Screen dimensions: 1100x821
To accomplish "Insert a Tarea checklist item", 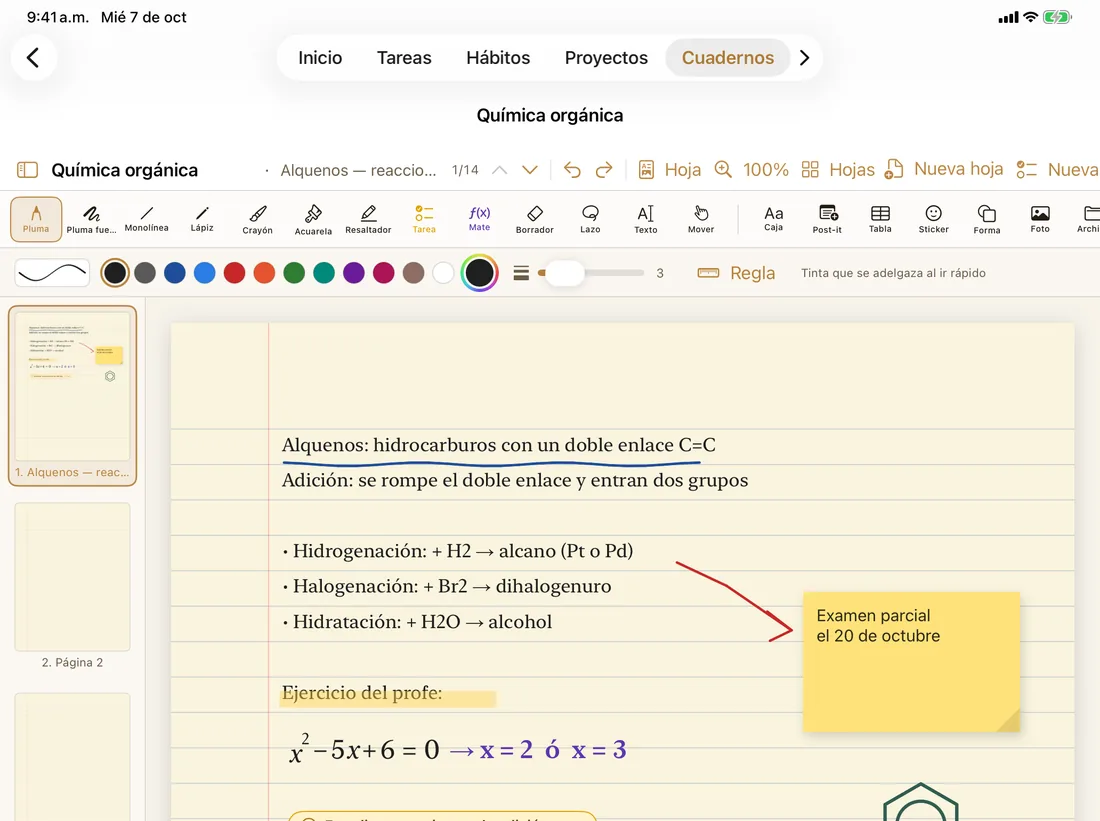I will (x=424, y=219).
